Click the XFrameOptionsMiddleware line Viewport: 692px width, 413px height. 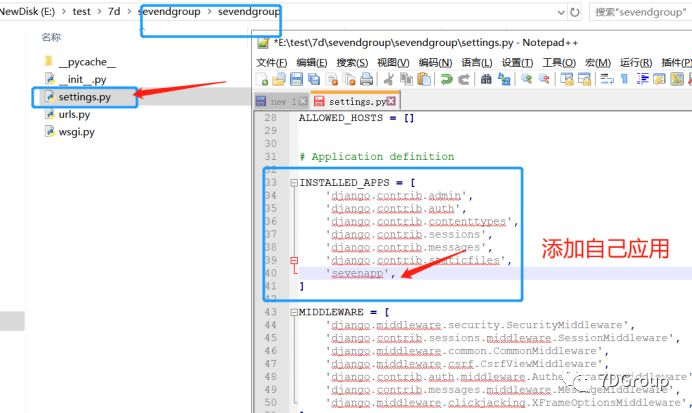pyautogui.click(x=508, y=403)
